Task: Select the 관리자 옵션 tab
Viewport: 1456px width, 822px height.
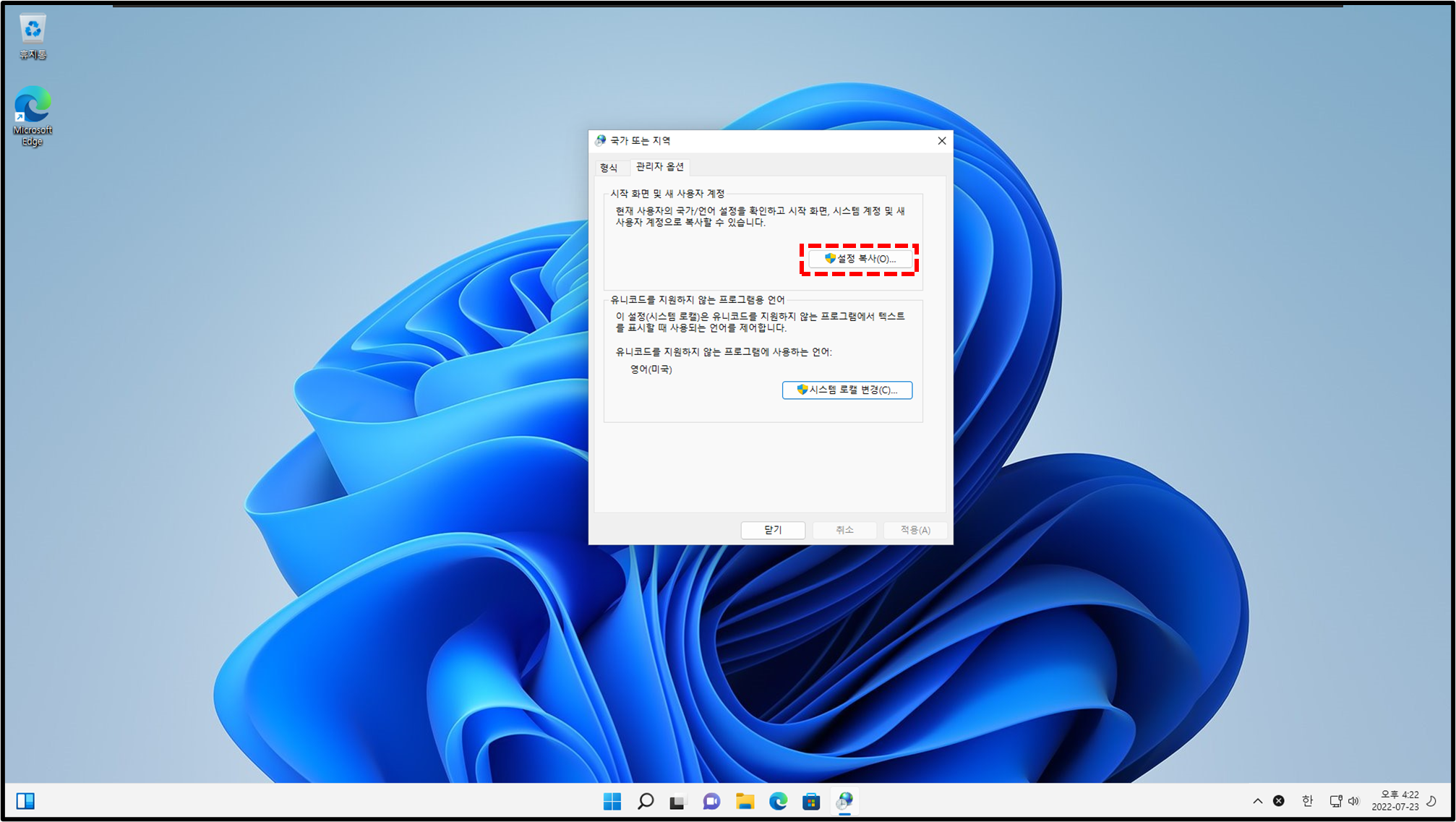Action: [659, 167]
